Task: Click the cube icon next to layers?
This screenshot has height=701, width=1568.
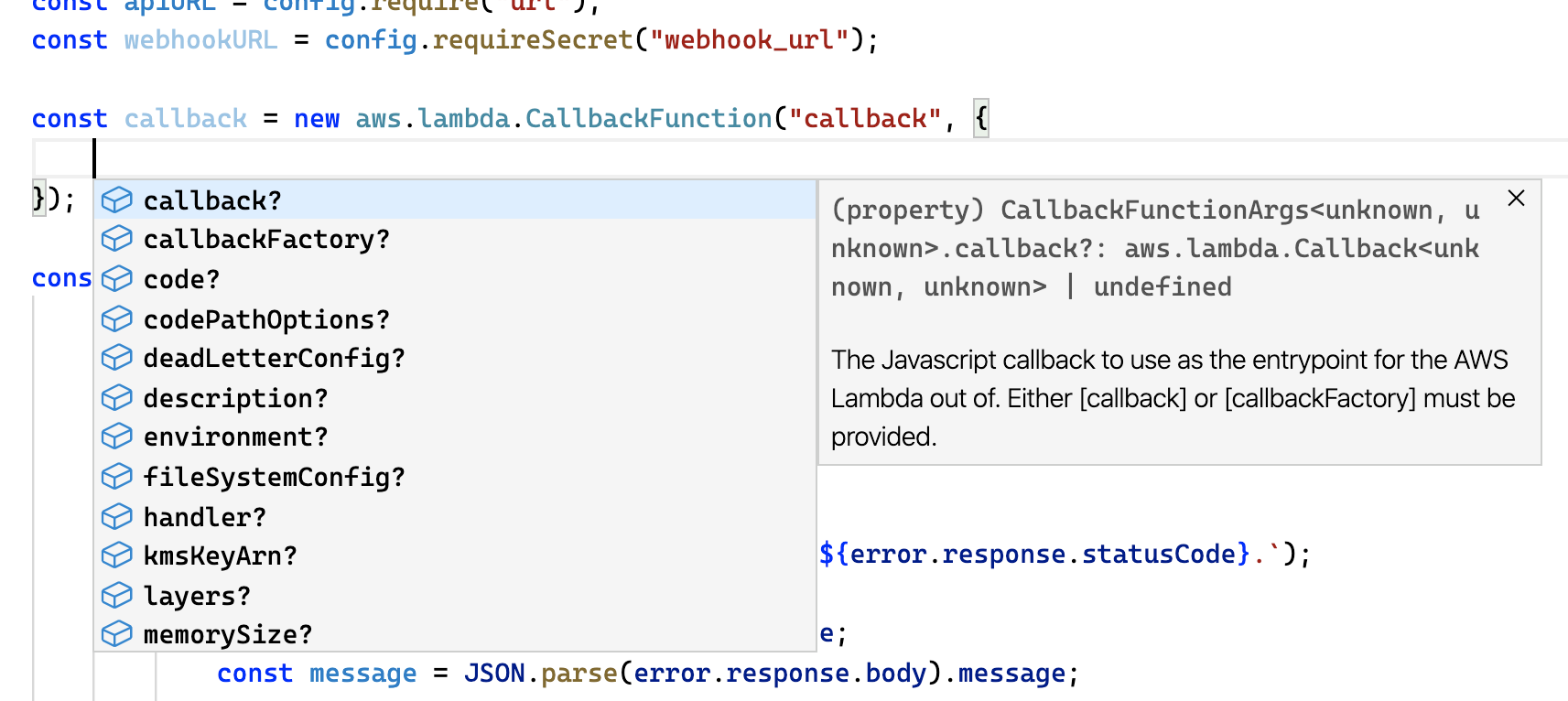Action: (117, 595)
